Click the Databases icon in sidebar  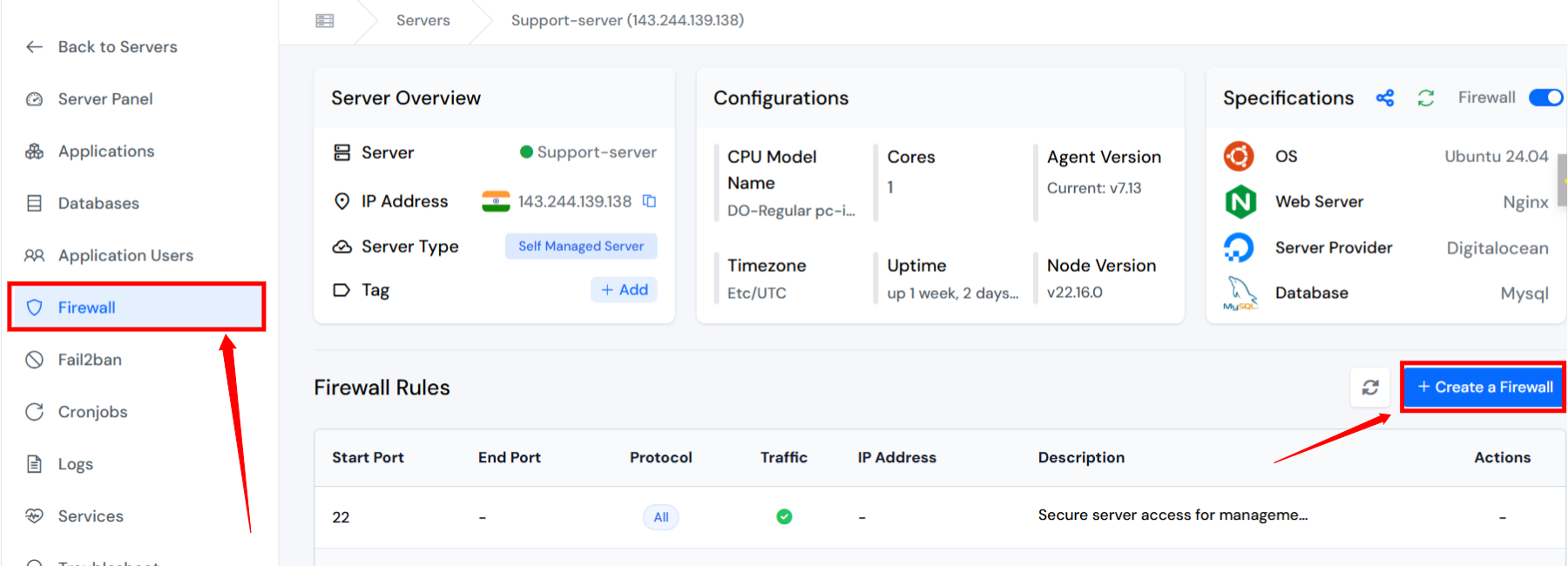click(34, 204)
